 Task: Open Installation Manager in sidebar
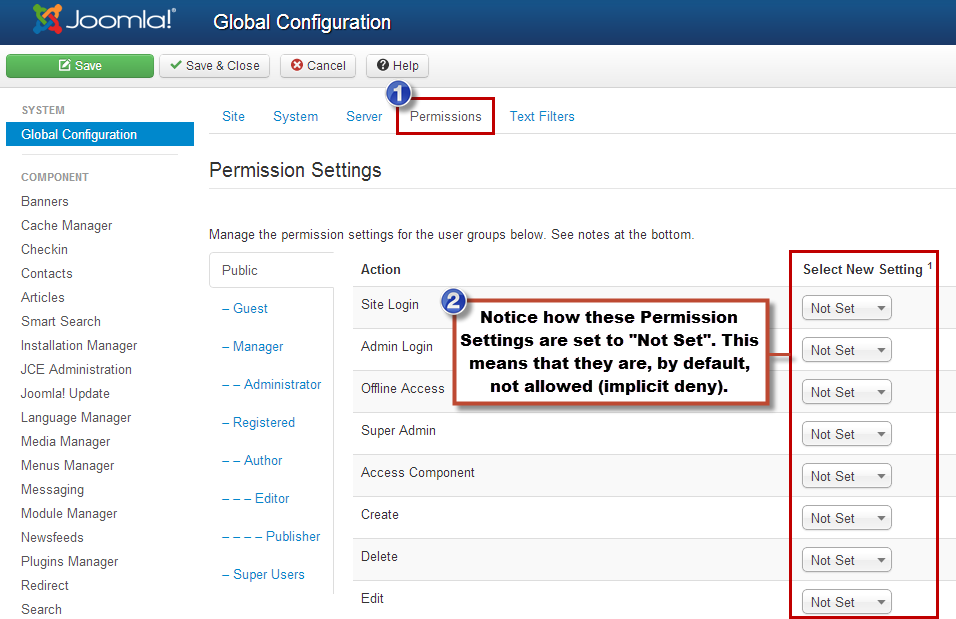pos(79,346)
